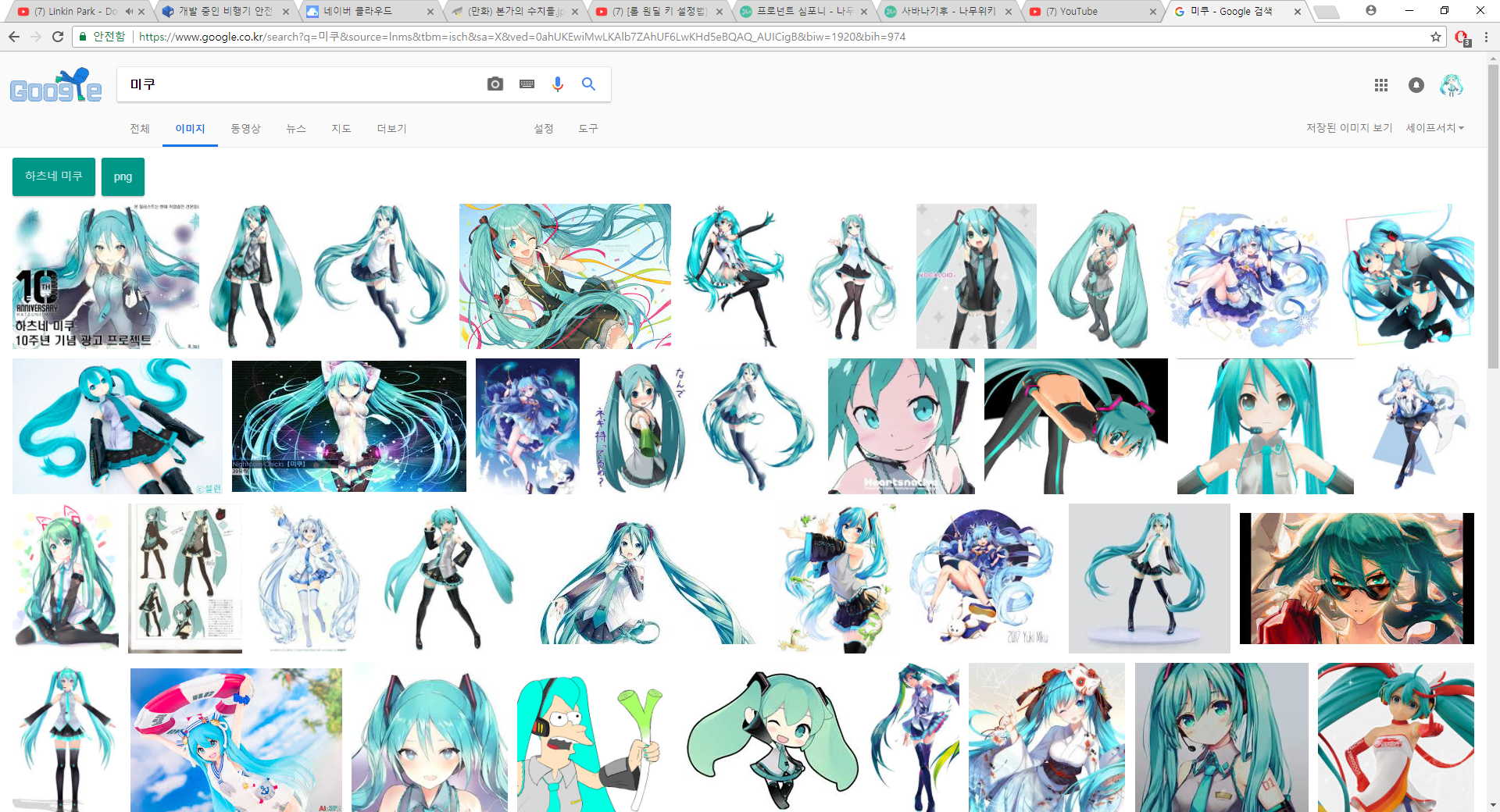Viewport: 1500px width, 812px height.
Task: Toggle the '하츠네 미쿠' filter chip
Action: click(54, 176)
